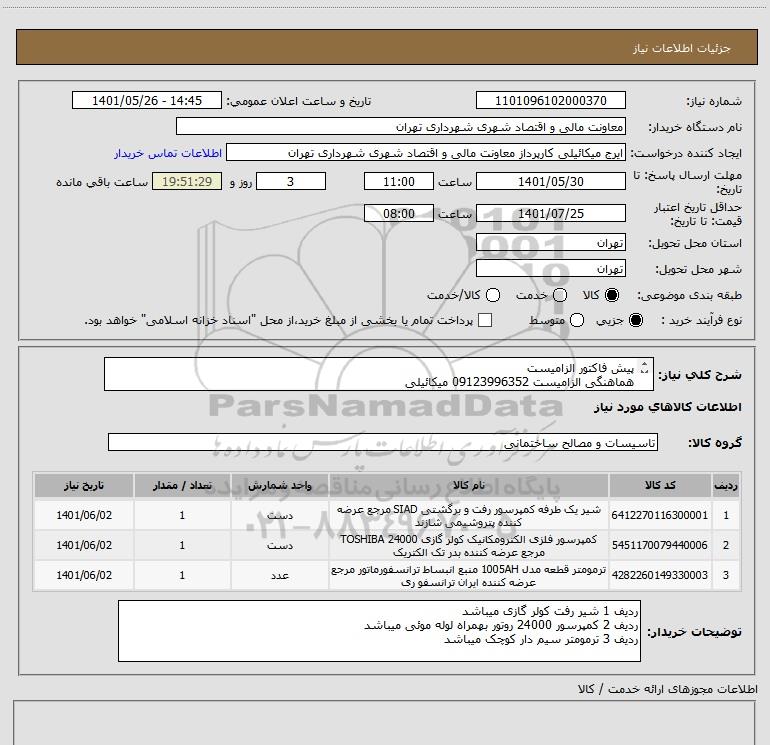Select the کالا/خدمت radio button
The image size is (770, 745).
point(493,295)
